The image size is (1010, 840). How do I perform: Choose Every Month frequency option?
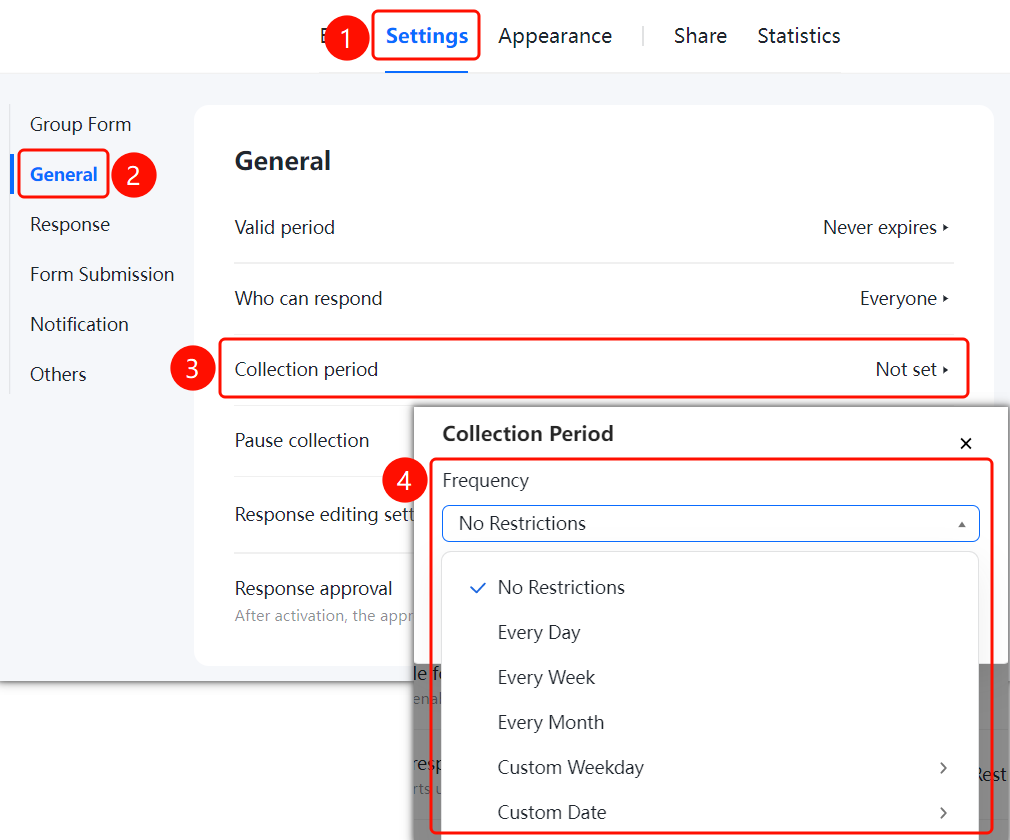(551, 723)
